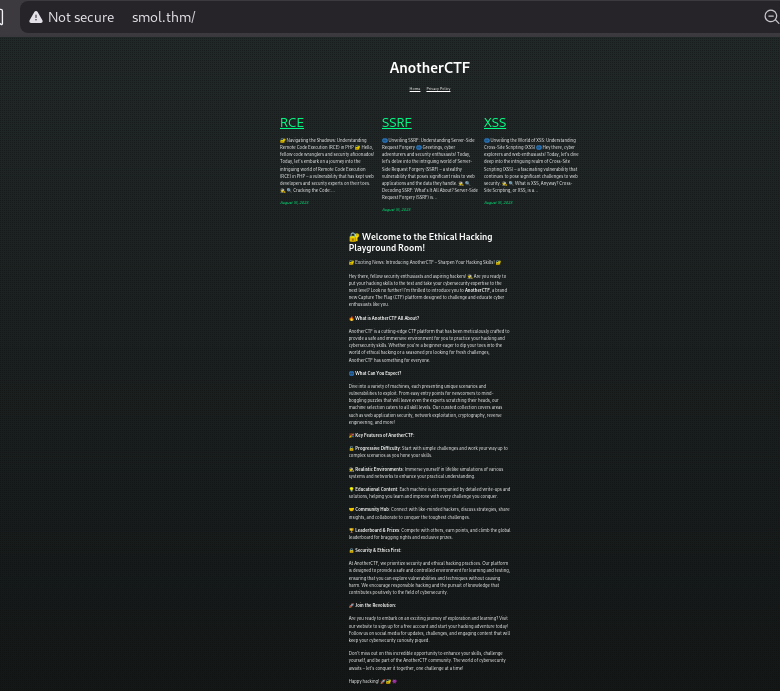The image size is (780, 691).
Task: Go to the Home menu item
Action: [x=415, y=89]
